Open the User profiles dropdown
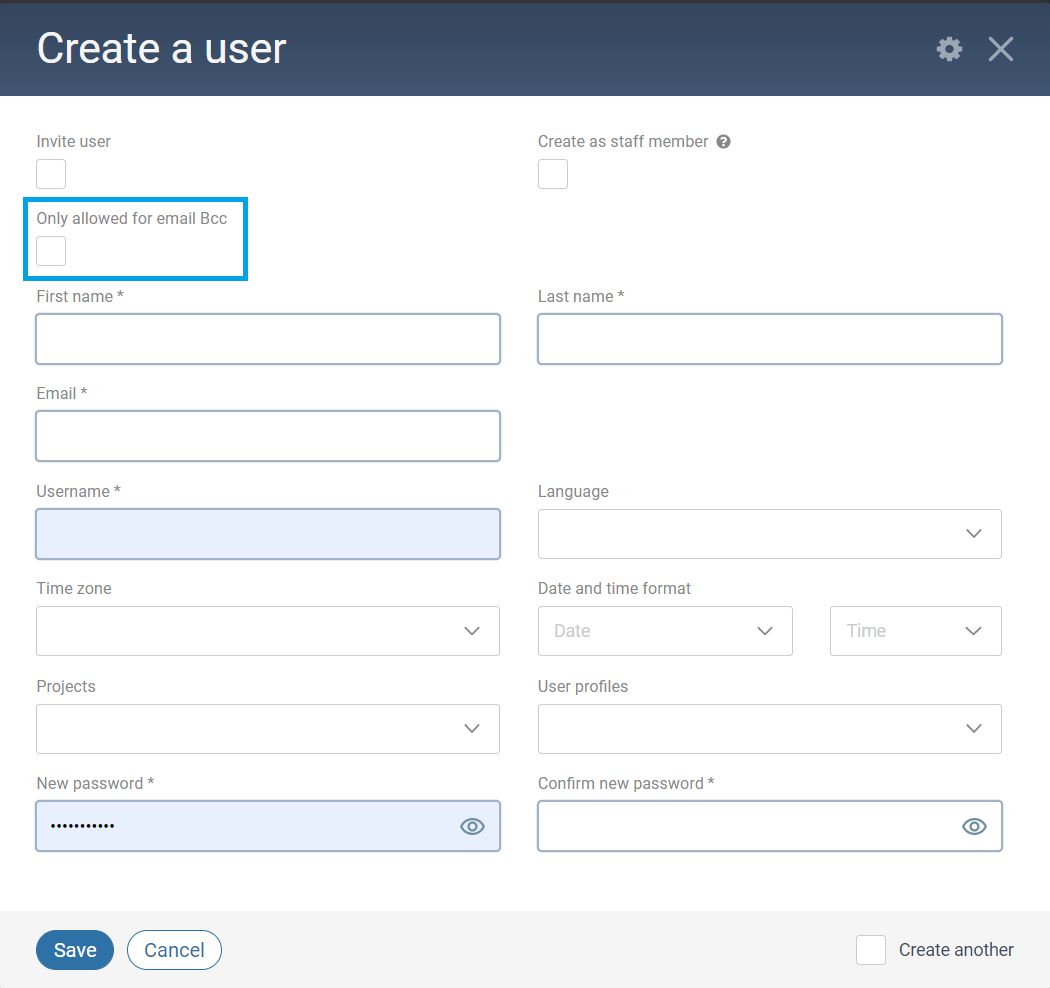This screenshot has height=988, width=1050. 769,729
